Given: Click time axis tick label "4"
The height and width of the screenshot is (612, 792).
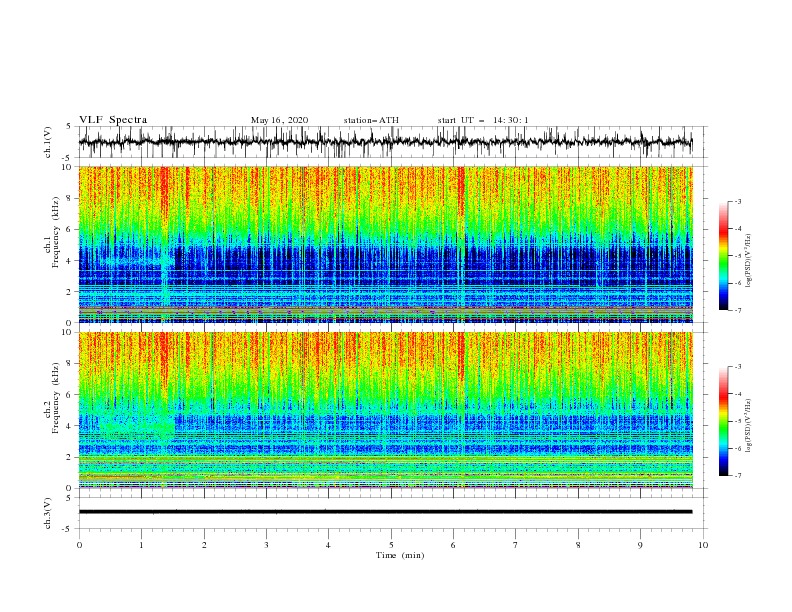Looking at the screenshot, I should [328, 545].
